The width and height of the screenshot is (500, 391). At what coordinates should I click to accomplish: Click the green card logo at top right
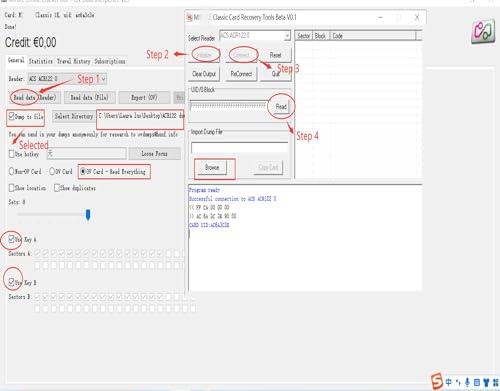tap(483, 31)
